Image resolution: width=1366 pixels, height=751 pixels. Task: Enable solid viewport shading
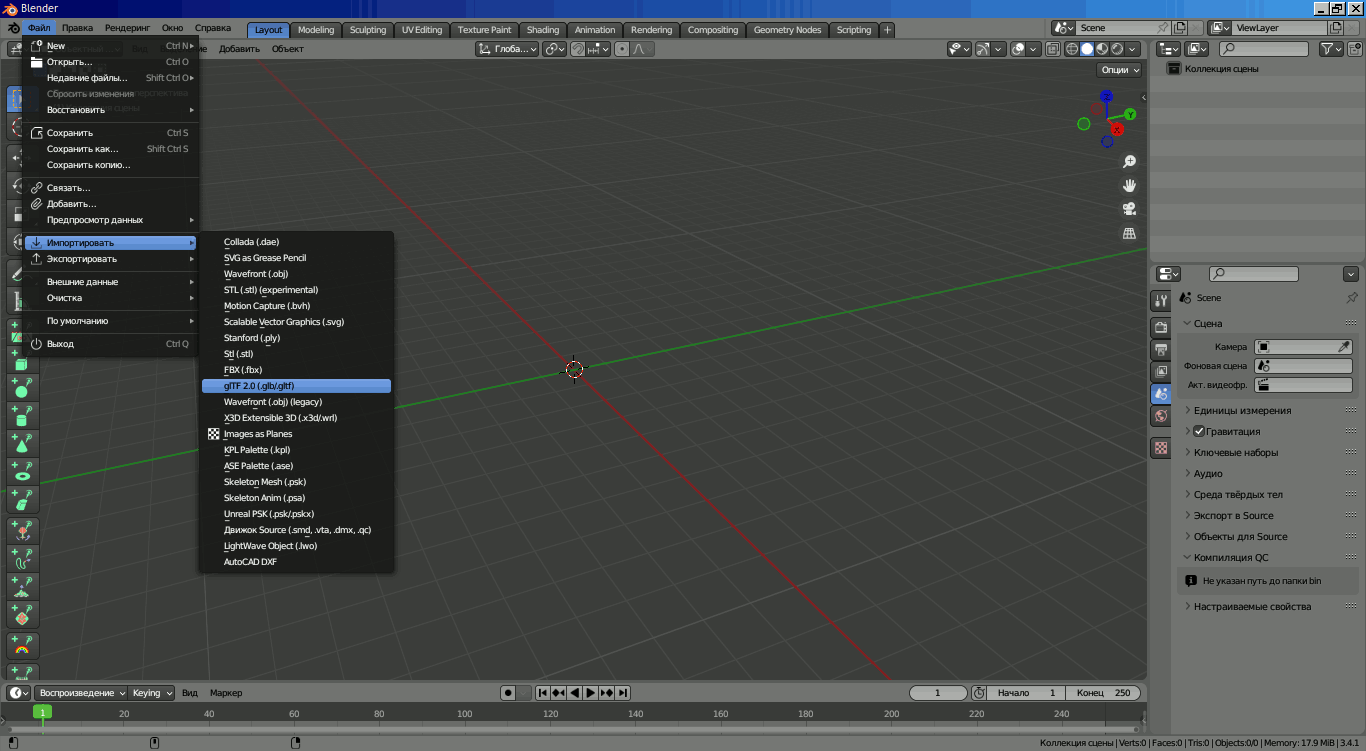coord(1087,49)
